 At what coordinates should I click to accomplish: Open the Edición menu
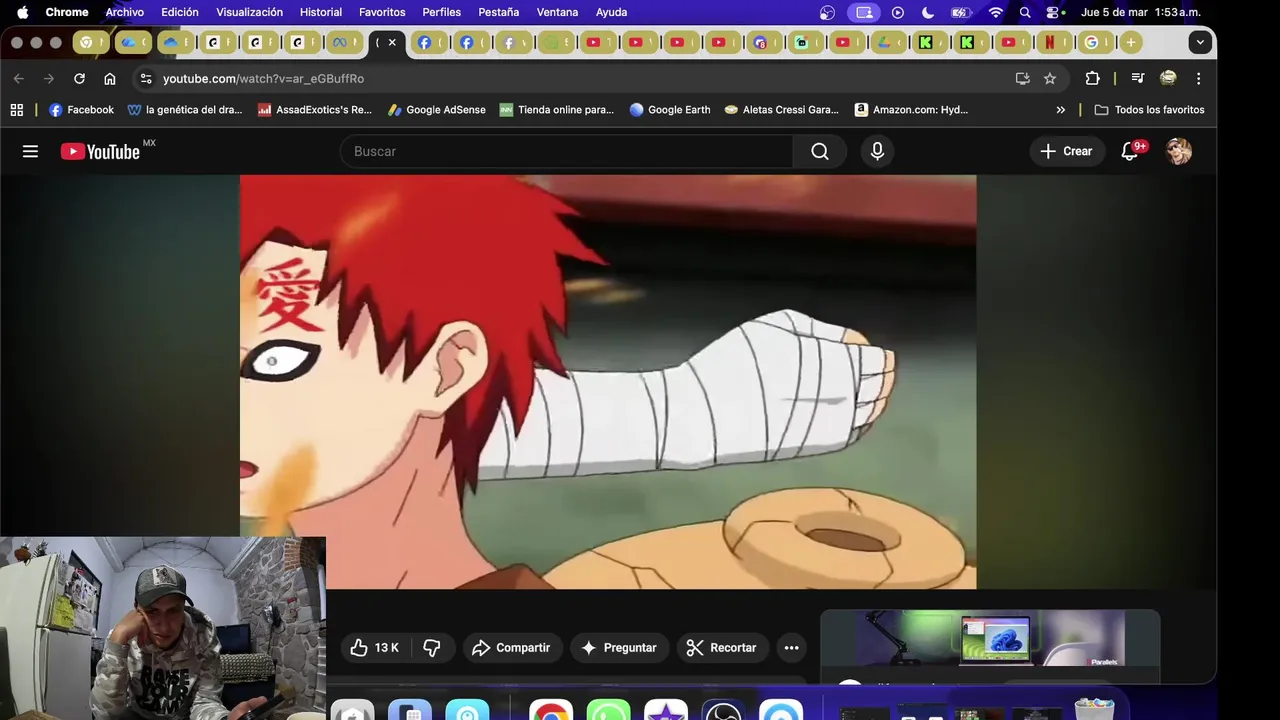click(x=180, y=12)
